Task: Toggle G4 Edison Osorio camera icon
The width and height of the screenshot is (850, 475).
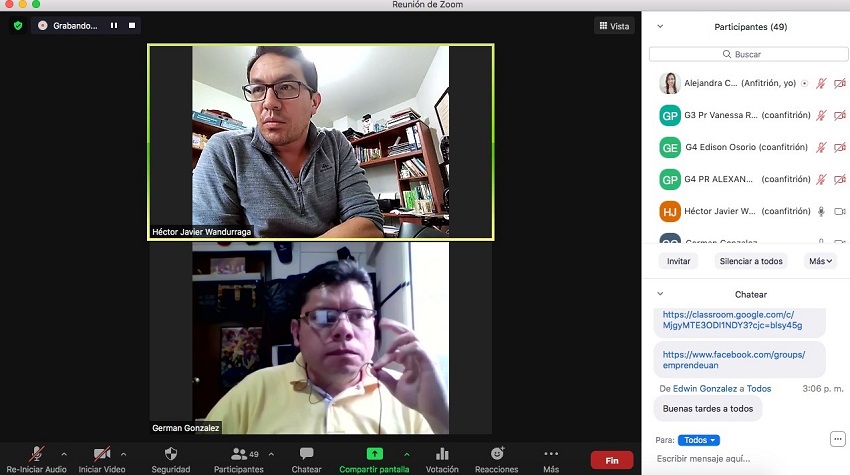Action: pos(840,147)
